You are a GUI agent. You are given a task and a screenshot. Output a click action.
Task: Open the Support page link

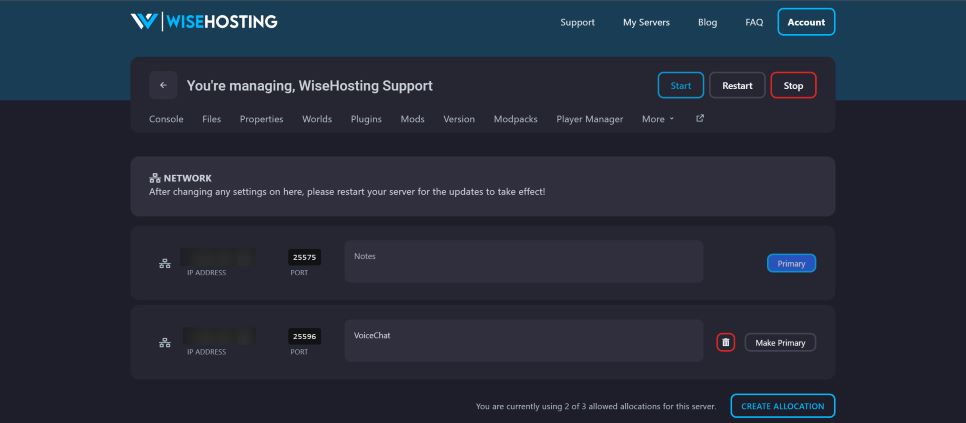pos(577,22)
